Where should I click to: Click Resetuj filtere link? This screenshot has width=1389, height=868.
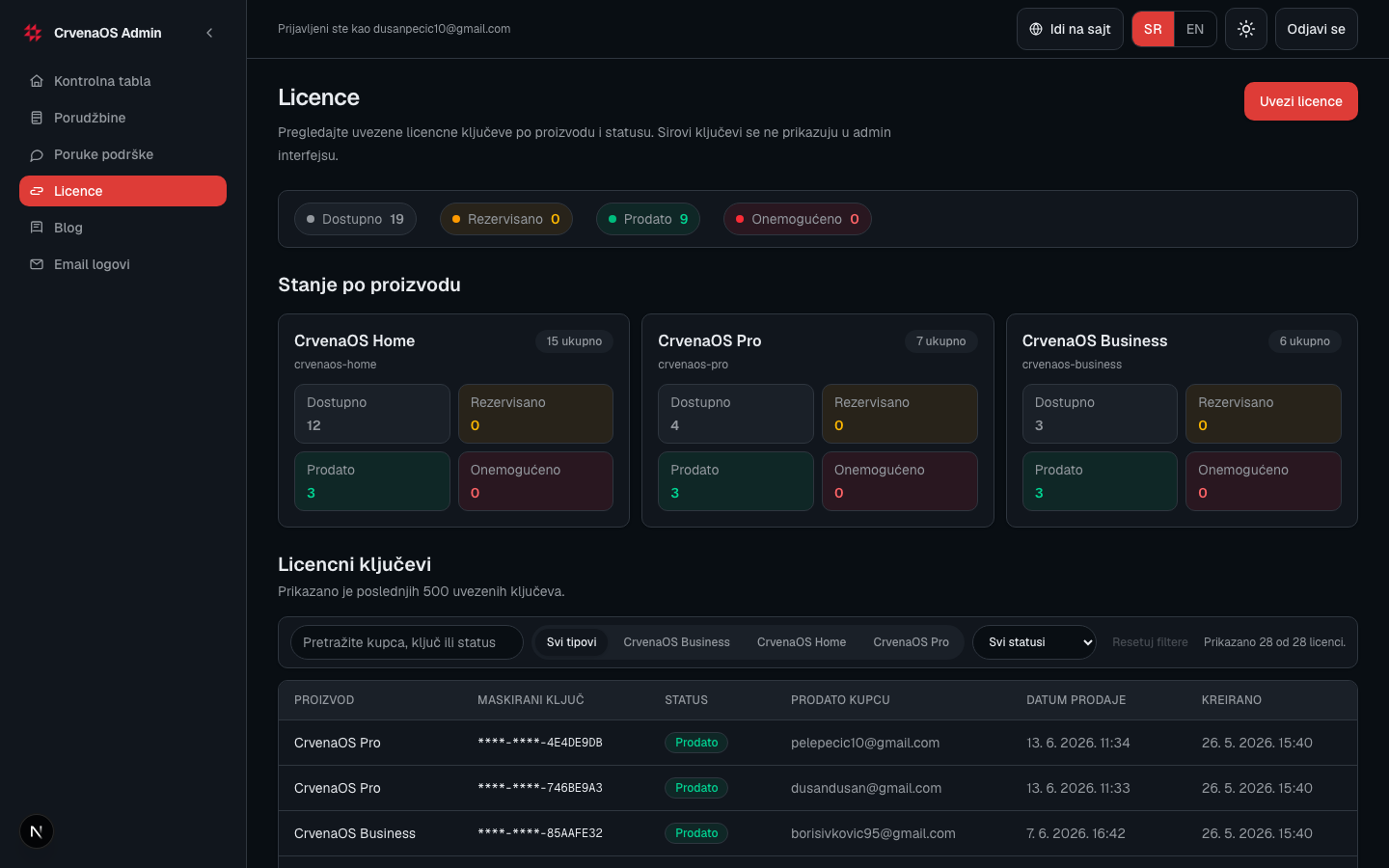click(x=1150, y=642)
